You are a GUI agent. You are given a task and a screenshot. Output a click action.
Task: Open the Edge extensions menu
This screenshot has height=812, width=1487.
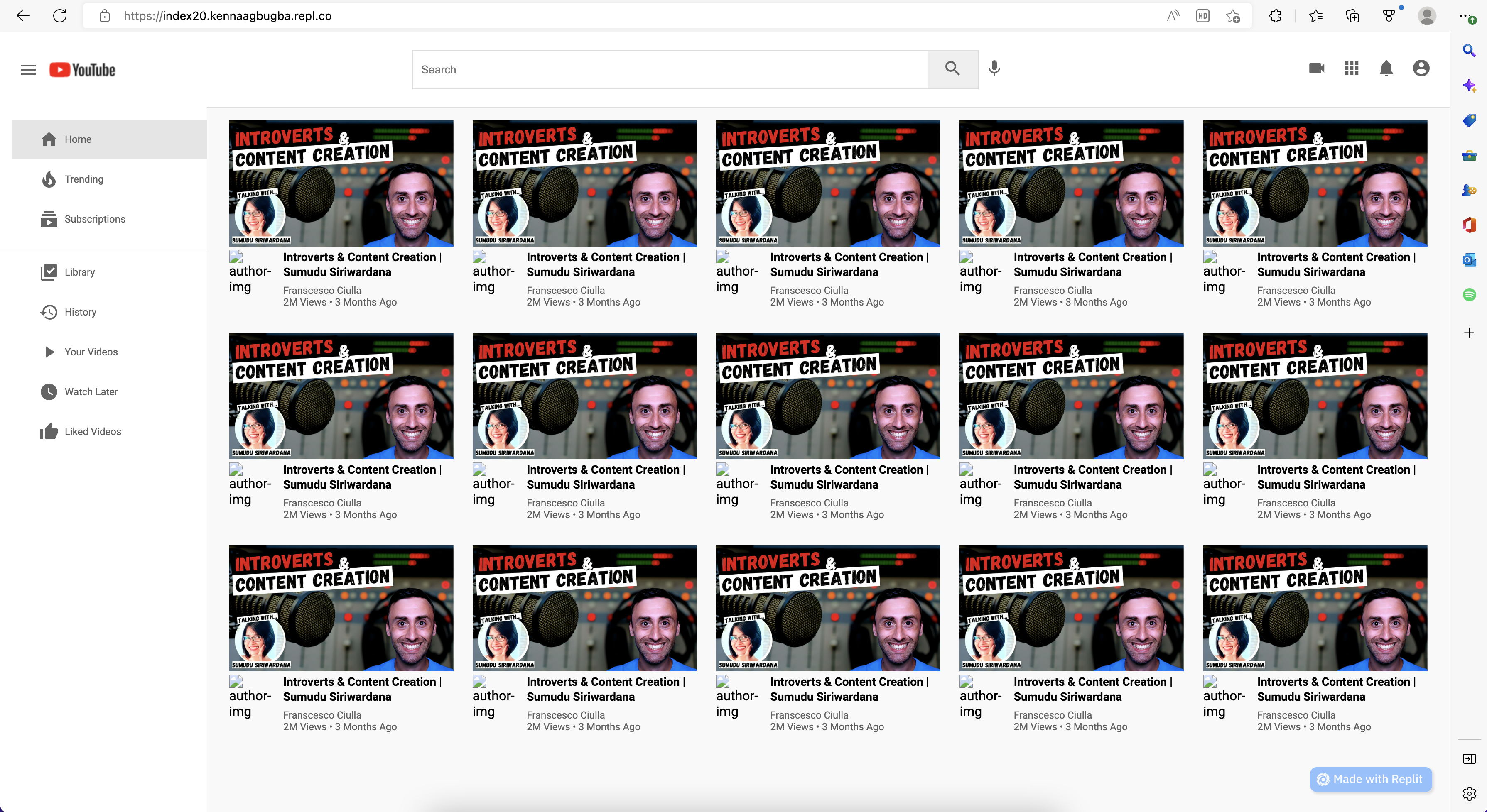click(x=1275, y=16)
